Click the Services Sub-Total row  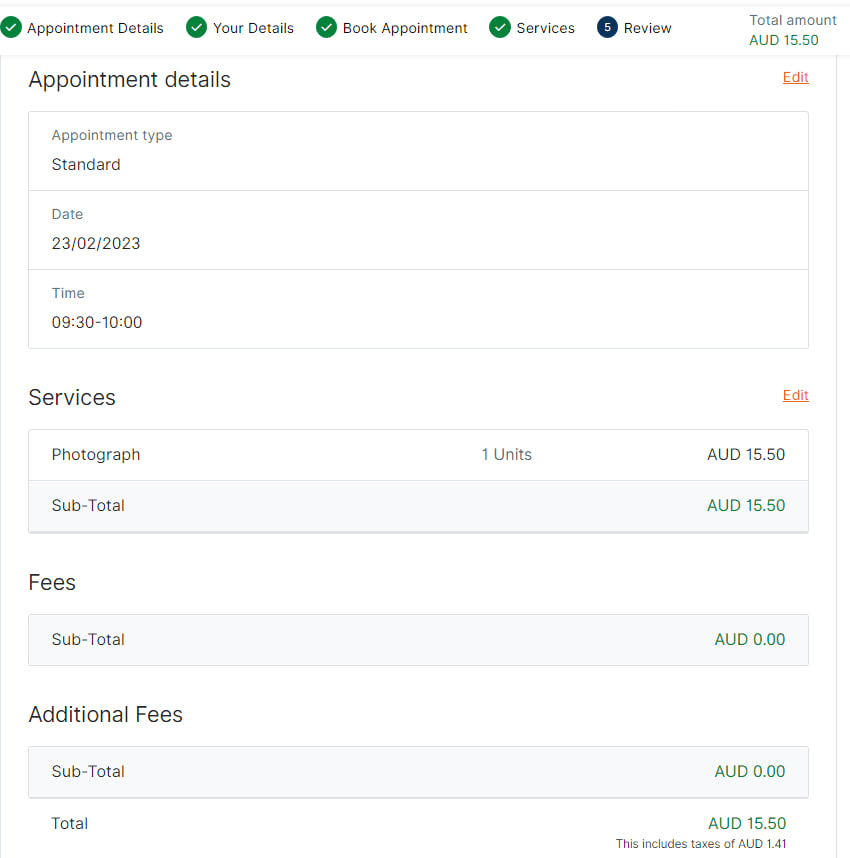tap(418, 506)
